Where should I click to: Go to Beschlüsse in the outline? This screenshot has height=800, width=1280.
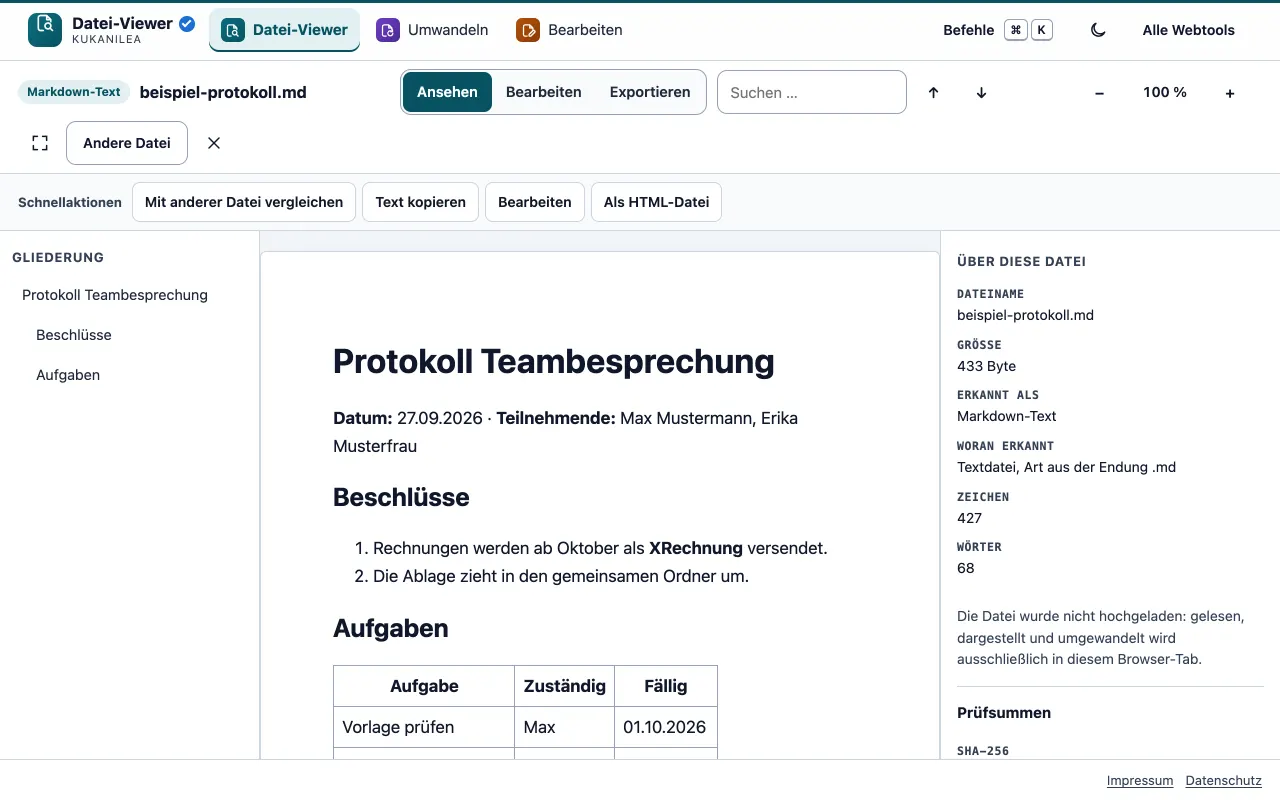click(74, 335)
